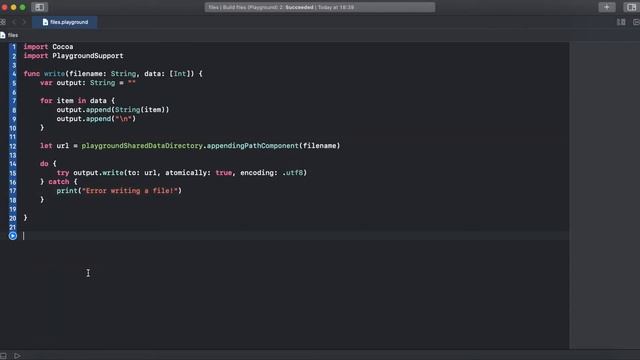Screen dimensions: 640x360
Task: Click line number 15 in gutter
Action: 13,173
